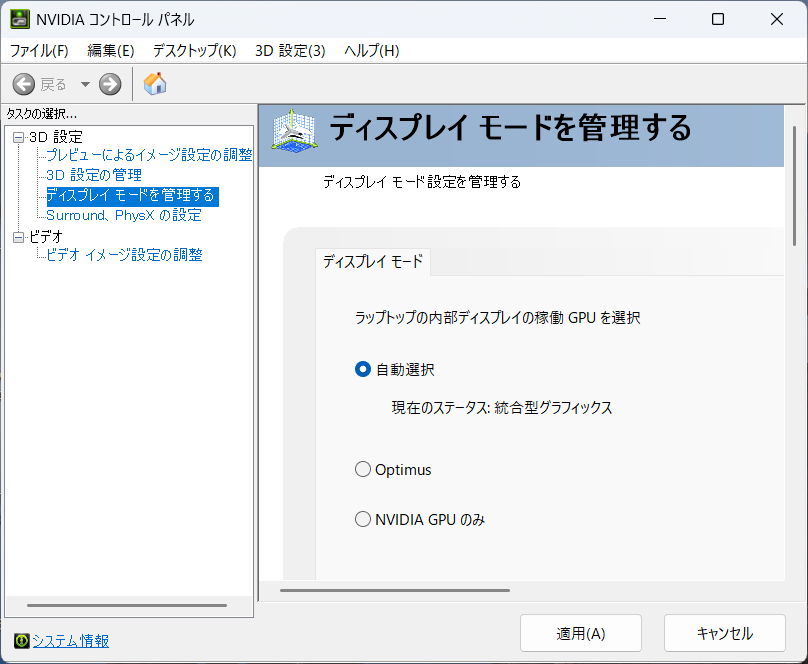This screenshot has height=664, width=808.
Task: Collapse the ビデオ tree node
Action: click(19, 237)
